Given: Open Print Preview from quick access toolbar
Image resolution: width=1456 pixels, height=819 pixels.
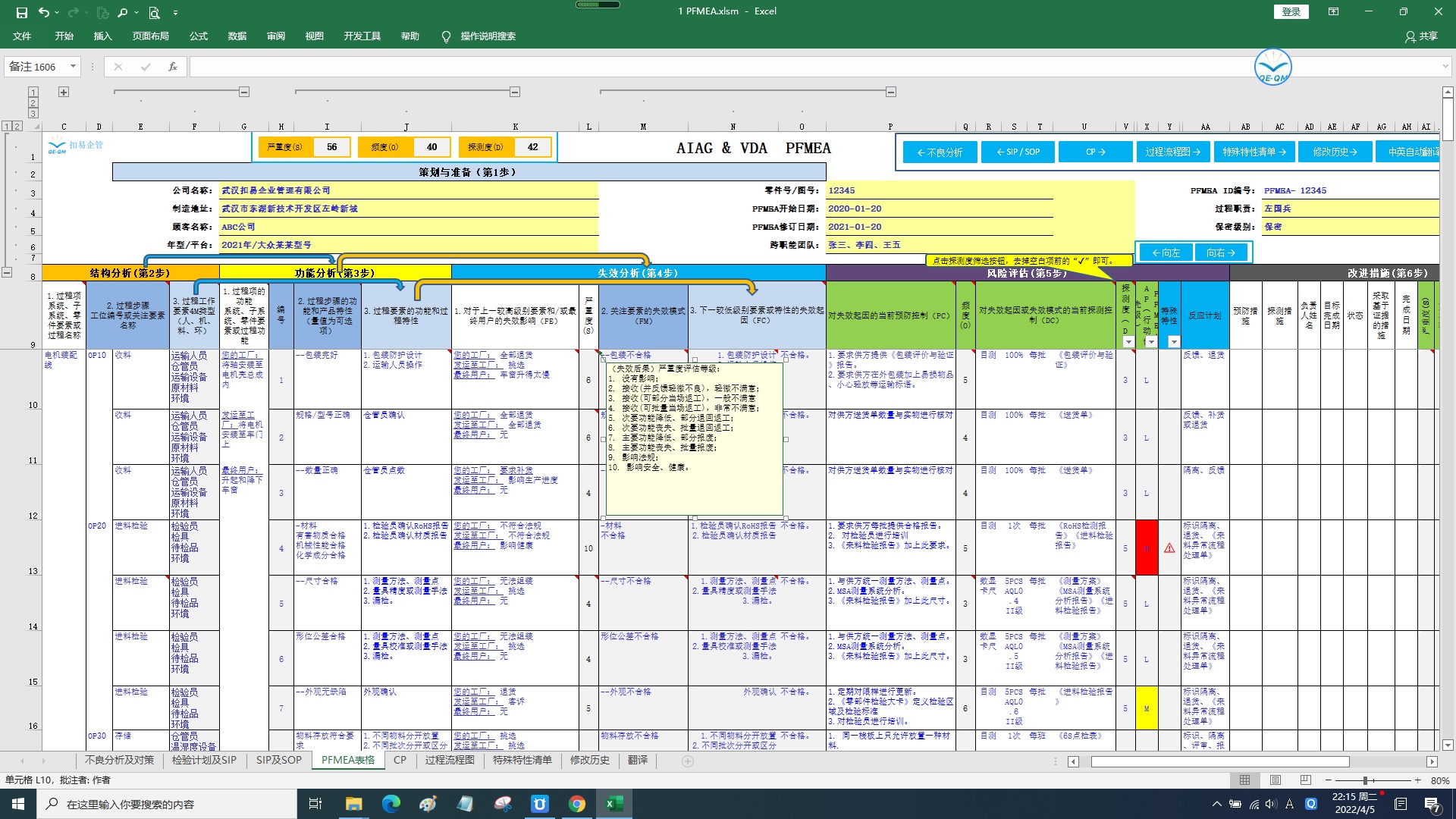Looking at the screenshot, I should pos(154,12).
